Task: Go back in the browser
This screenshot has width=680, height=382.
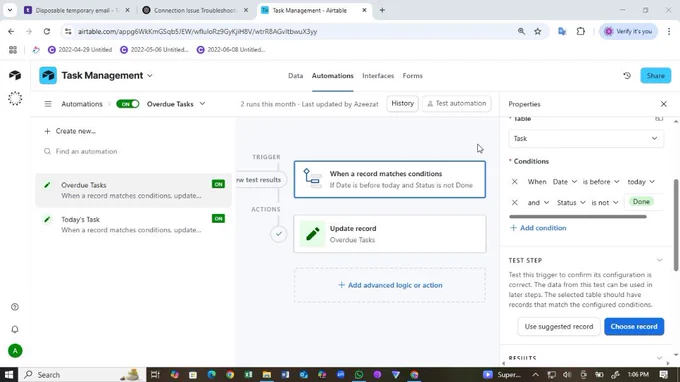Action: coord(11,31)
